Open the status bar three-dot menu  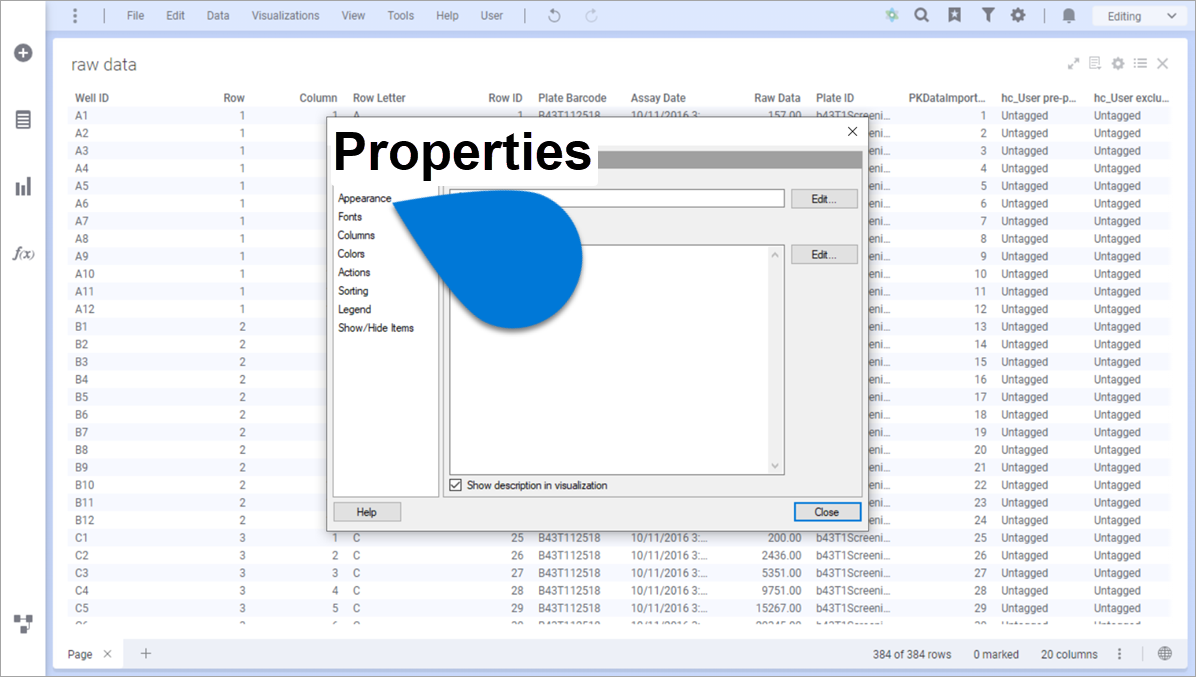coord(1120,653)
